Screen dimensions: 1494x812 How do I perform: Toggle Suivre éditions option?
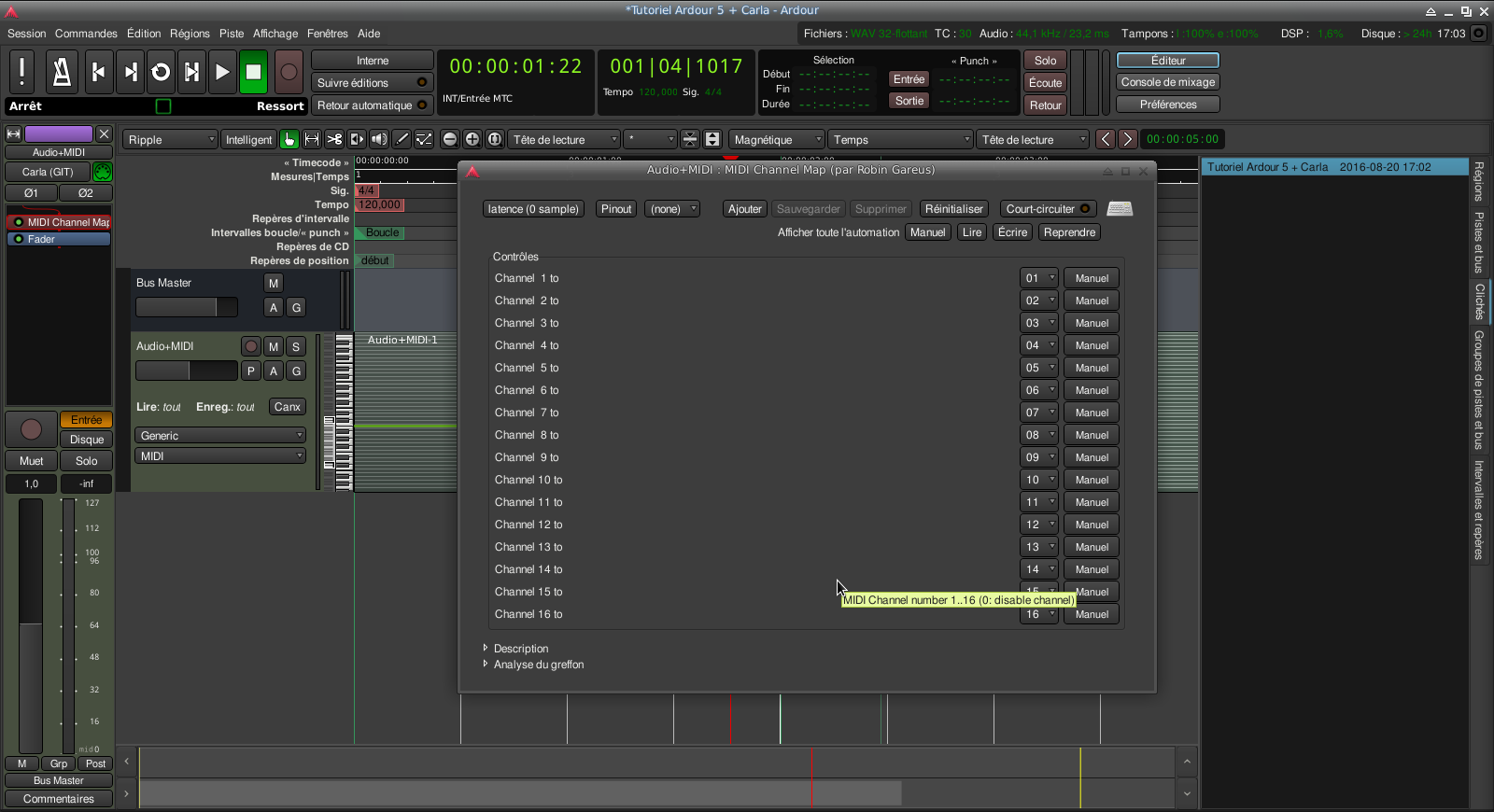(x=372, y=83)
